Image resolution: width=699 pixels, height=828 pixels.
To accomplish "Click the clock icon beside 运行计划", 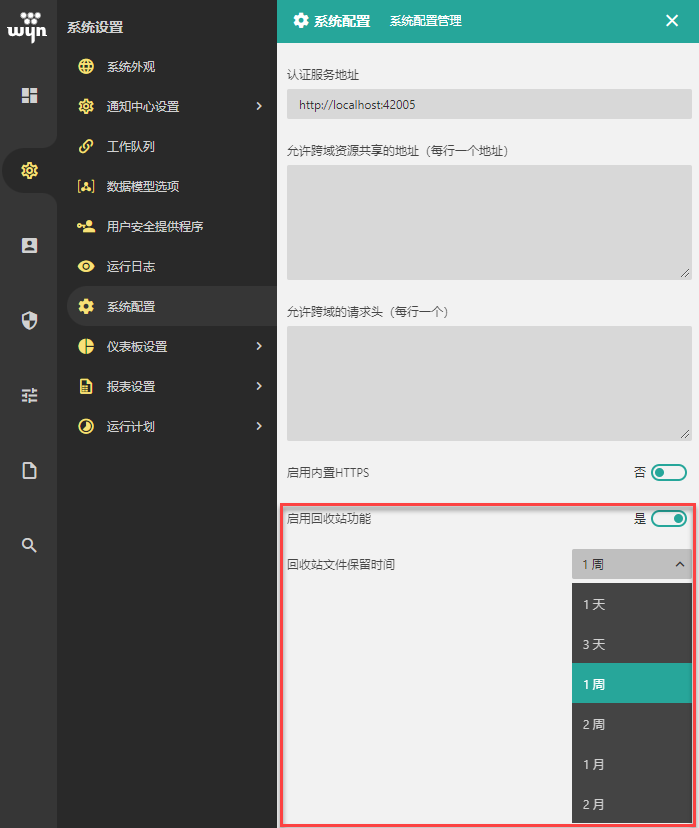I will click(x=86, y=427).
